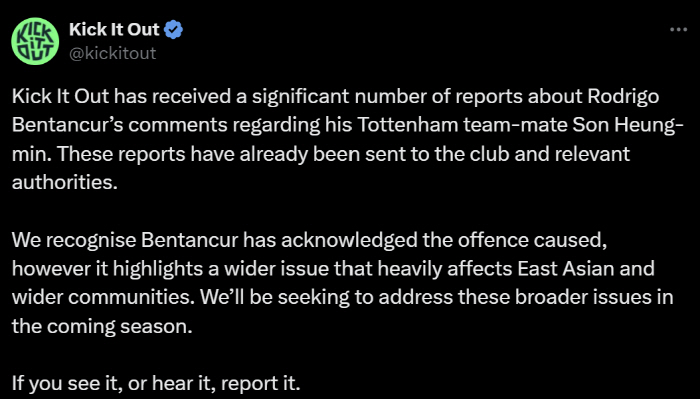Click the phrase "East Asian" in the tweet
The width and height of the screenshot is (700, 399).
[562, 269]
